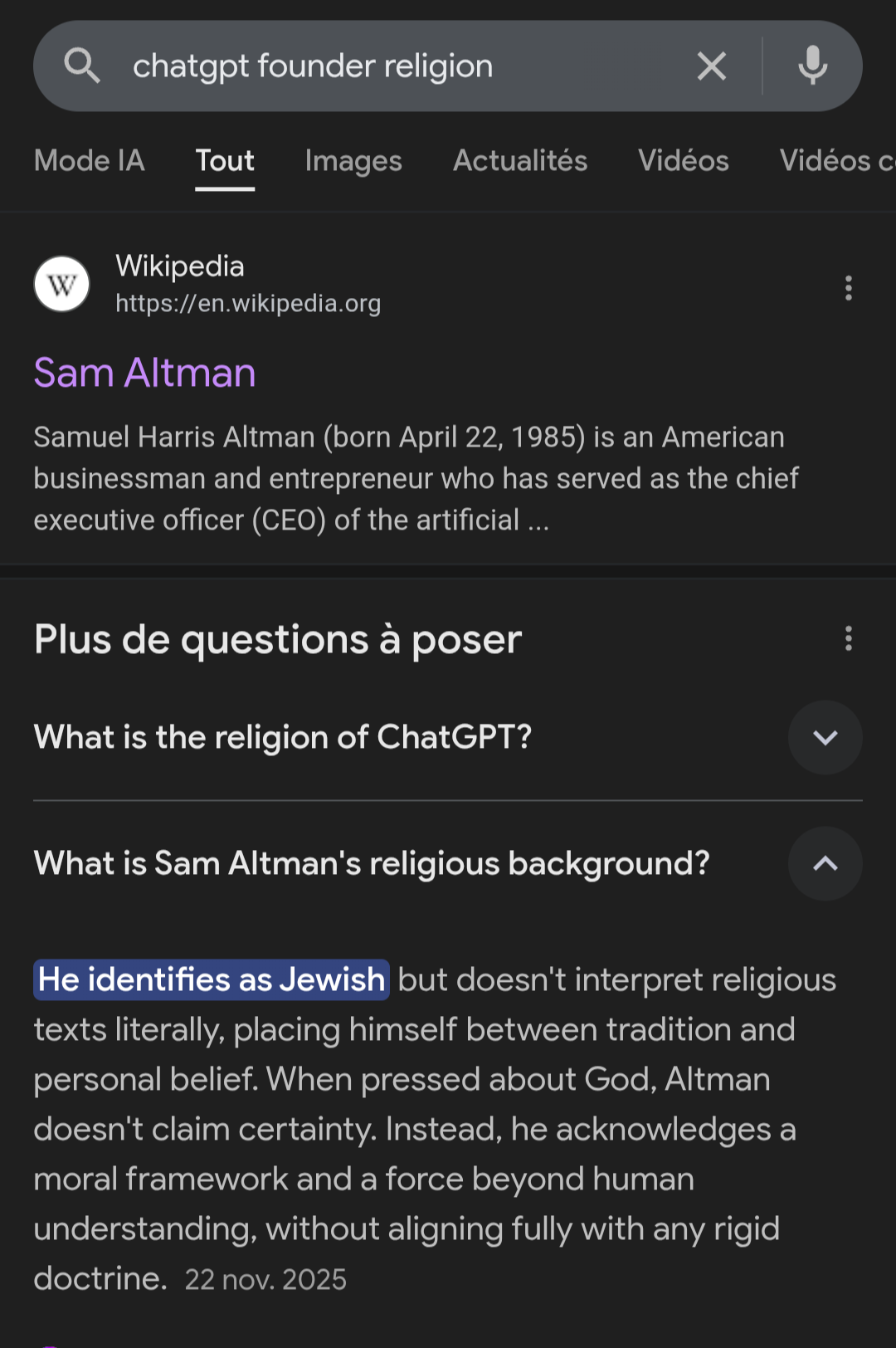Clear the search query text
Screen dimensions: 896x1348
711,66
